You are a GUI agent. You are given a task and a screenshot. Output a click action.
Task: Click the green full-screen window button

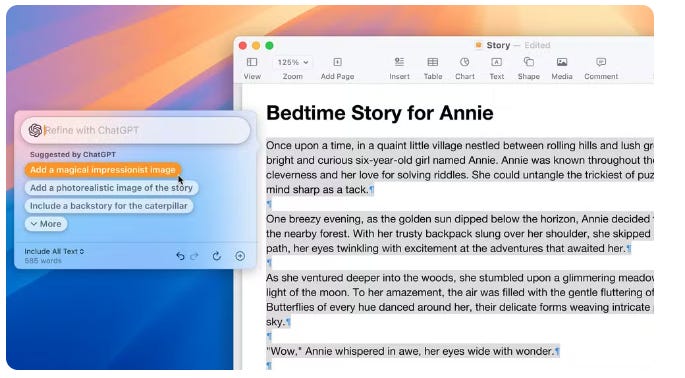[x=270, y=45]
